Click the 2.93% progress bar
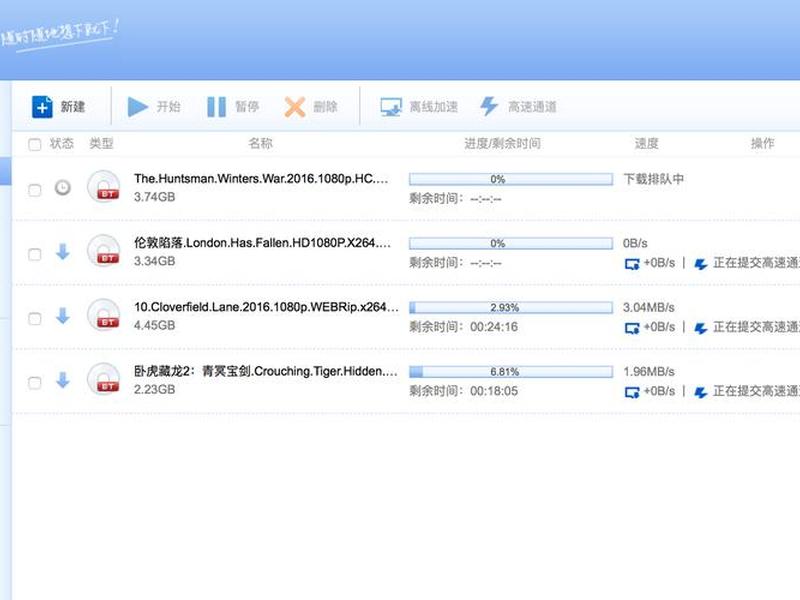Screen dimensions: 800x600 click(x=511, y=308)
